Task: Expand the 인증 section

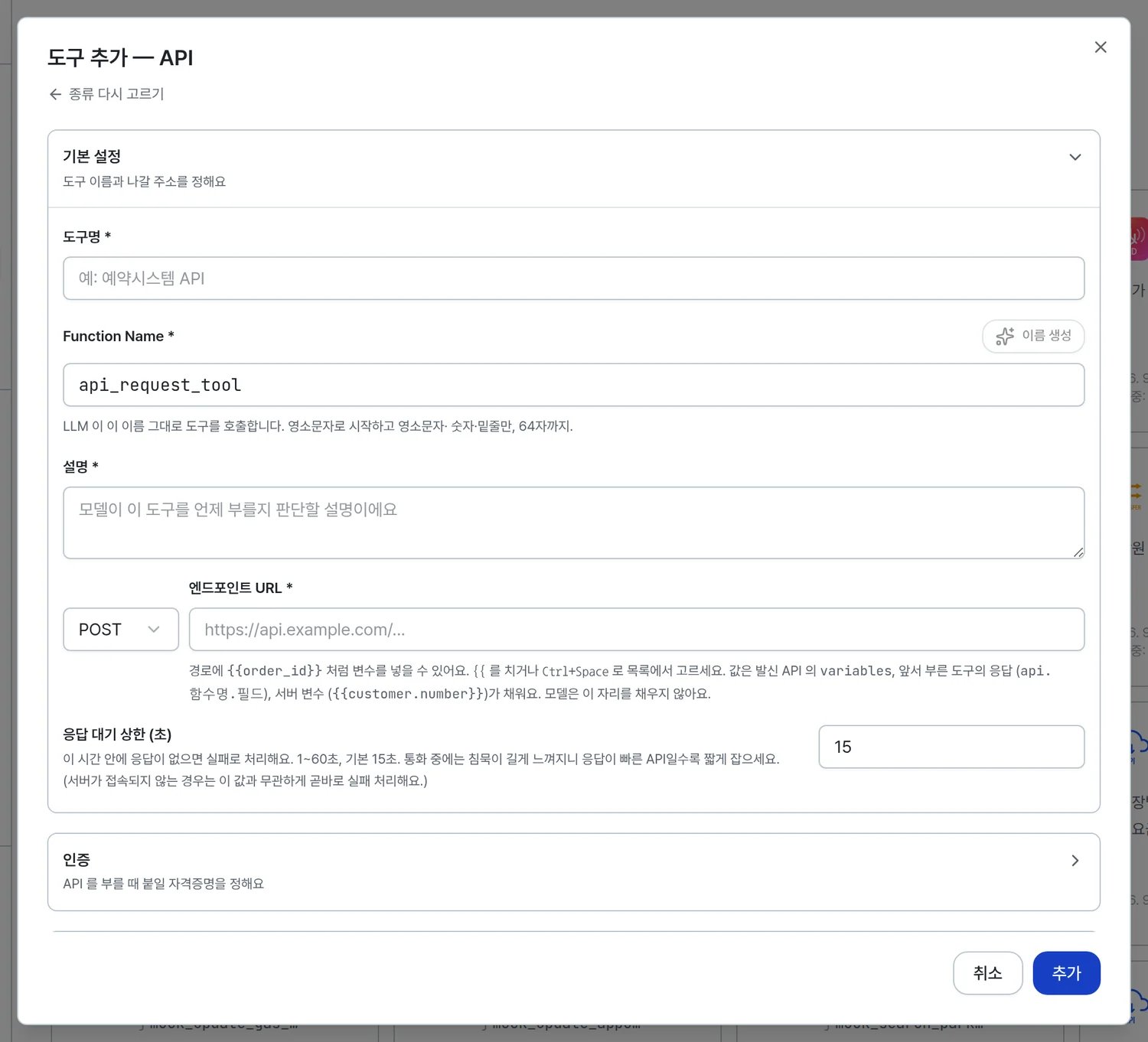Action: (573, 871)
